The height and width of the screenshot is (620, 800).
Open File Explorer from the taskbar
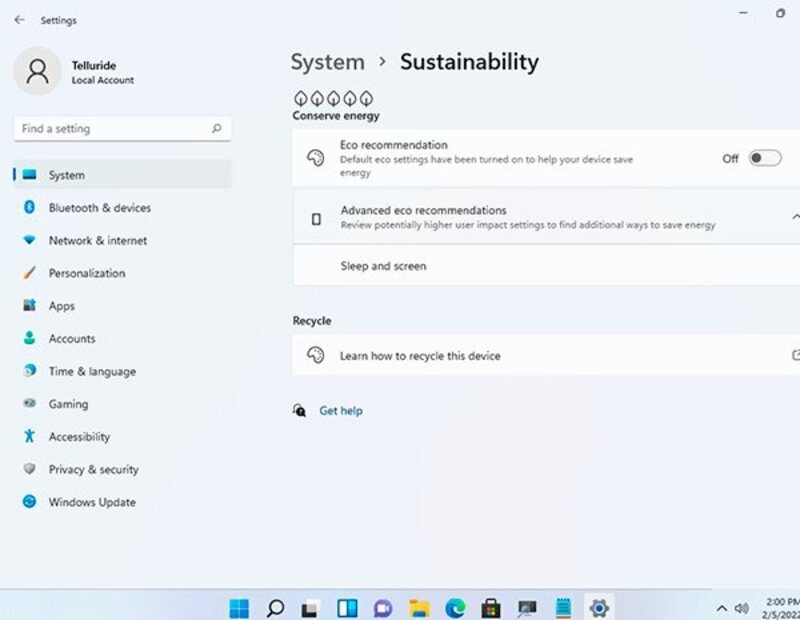tap(419, 607)
